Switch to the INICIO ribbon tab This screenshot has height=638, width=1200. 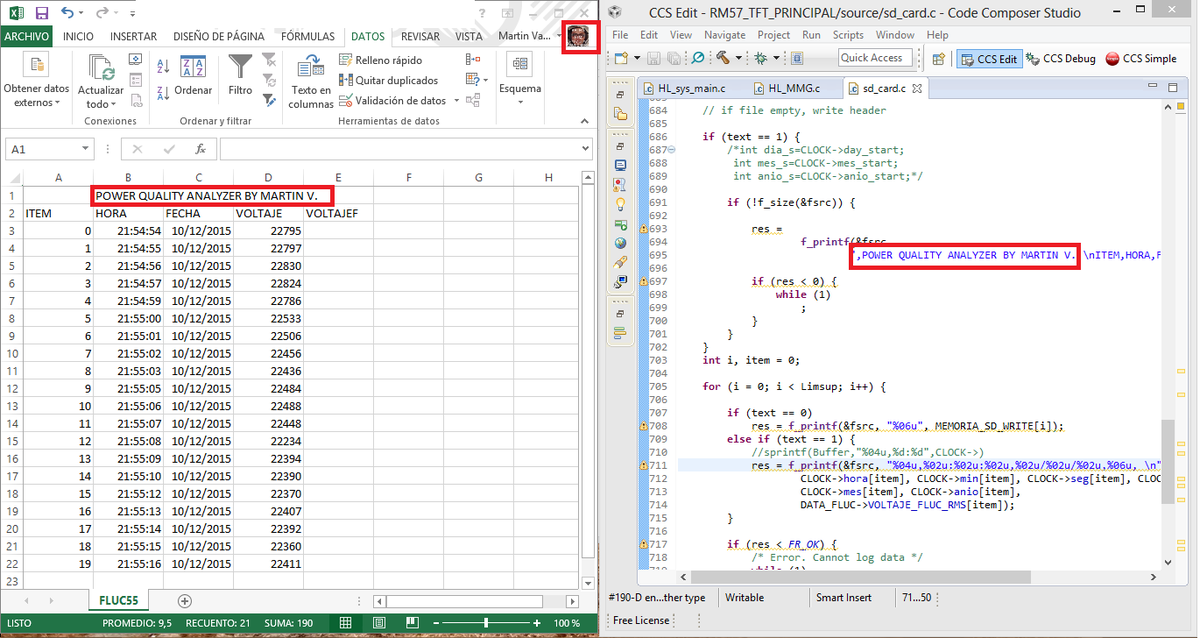(79, 36)
